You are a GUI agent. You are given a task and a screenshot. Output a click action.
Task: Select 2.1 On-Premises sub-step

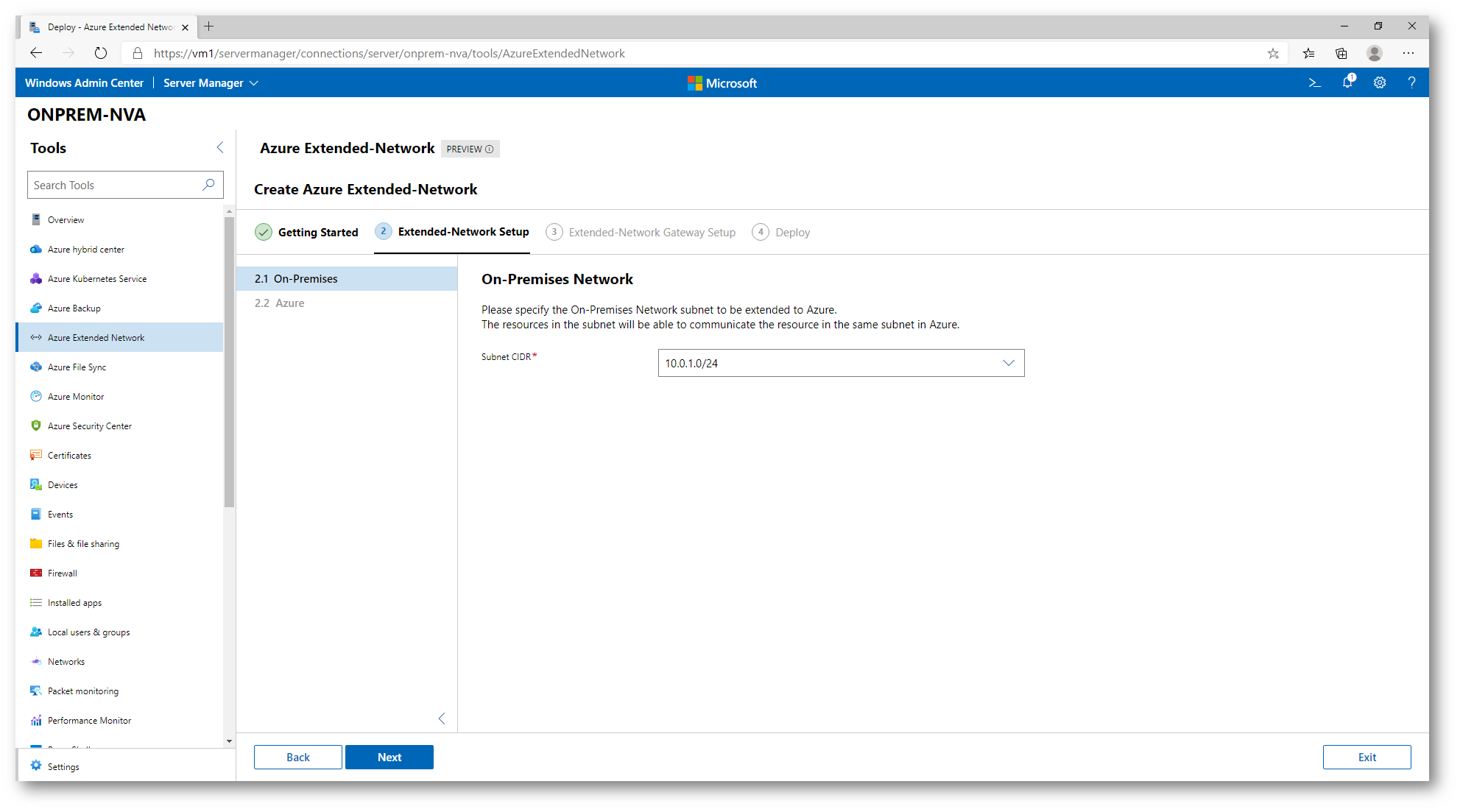pos(347,278)
